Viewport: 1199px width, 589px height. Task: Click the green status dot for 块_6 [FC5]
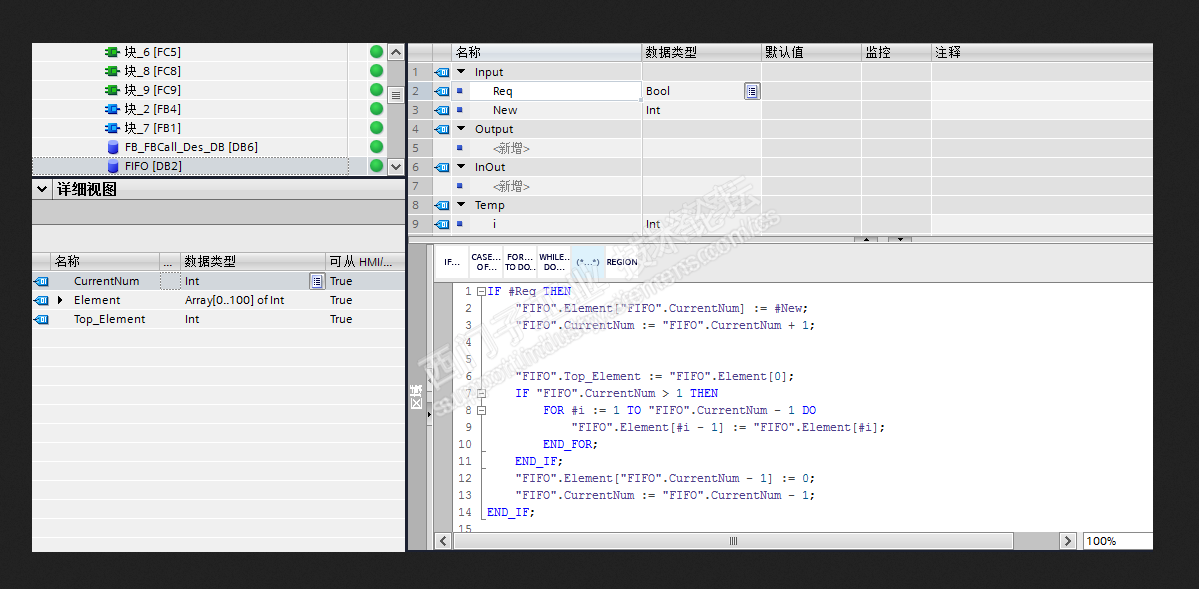click(x=376, y=52)
